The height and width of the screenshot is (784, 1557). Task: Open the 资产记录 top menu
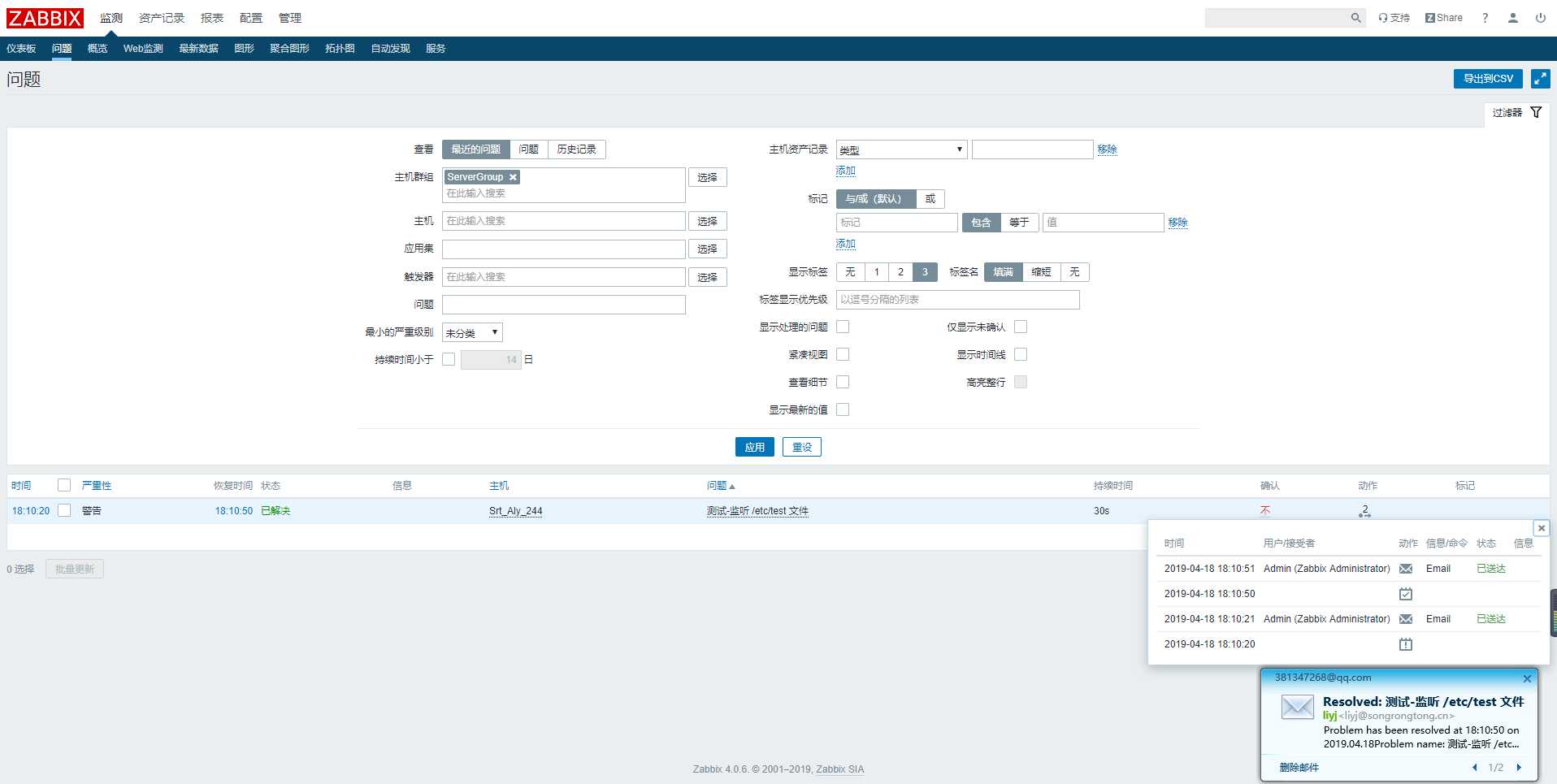pyautogui.click(x=162, y=18)
